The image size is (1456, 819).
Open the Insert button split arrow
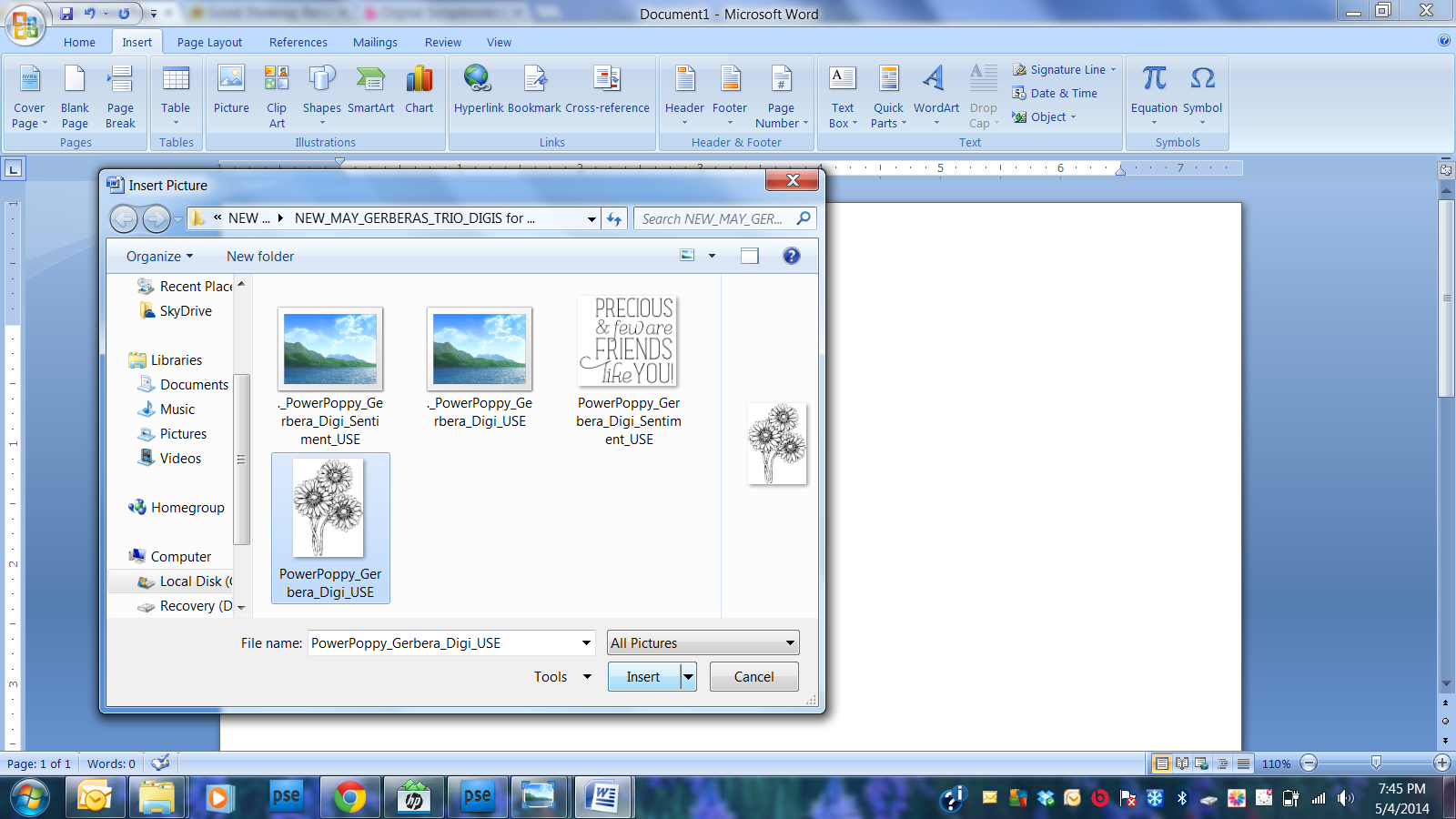689,676
